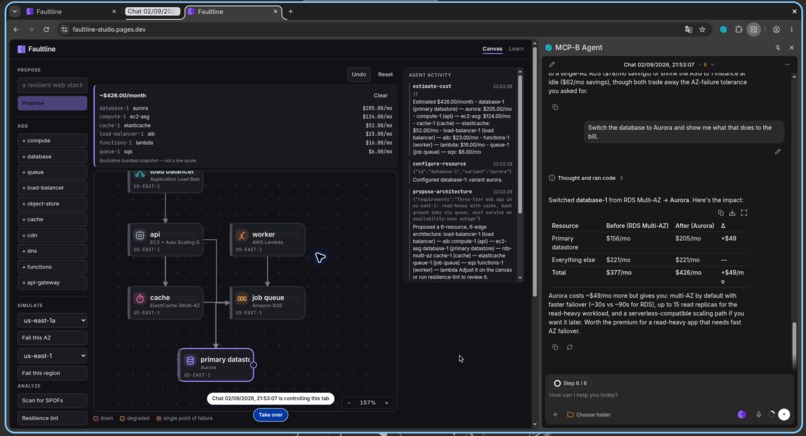Viewport: 806px width, 436px height.
Task: Add an api-gateway resource
Action: tap(52, 282)
